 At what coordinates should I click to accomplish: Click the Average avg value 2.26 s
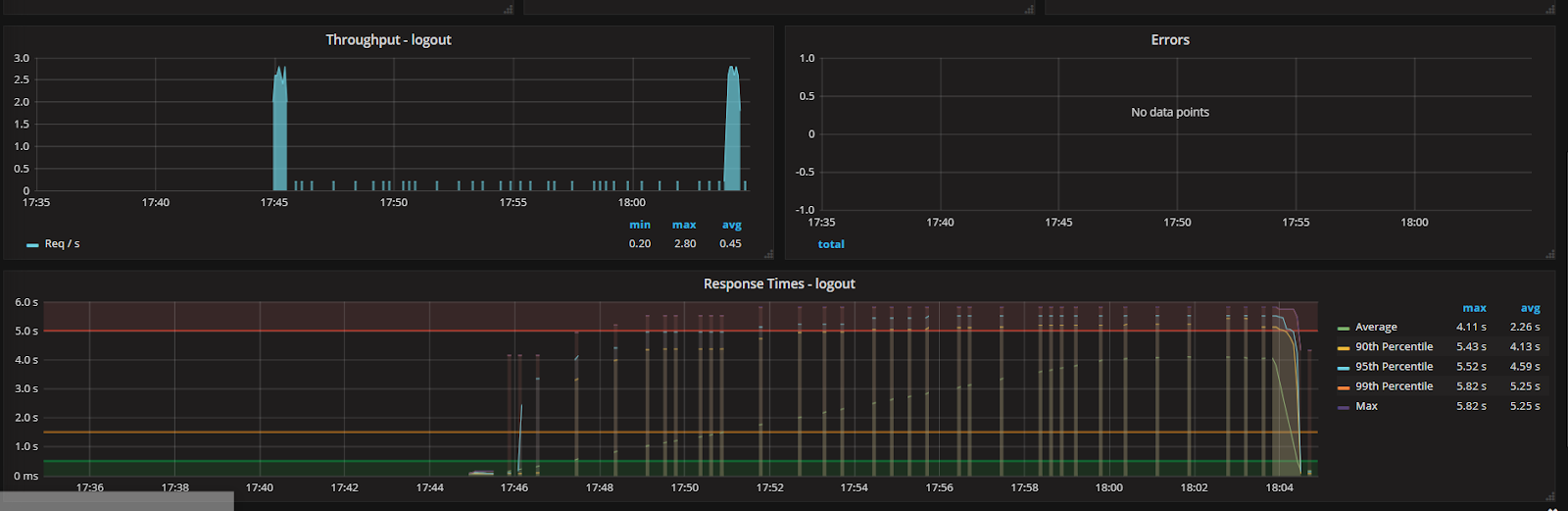(1525, 328)
